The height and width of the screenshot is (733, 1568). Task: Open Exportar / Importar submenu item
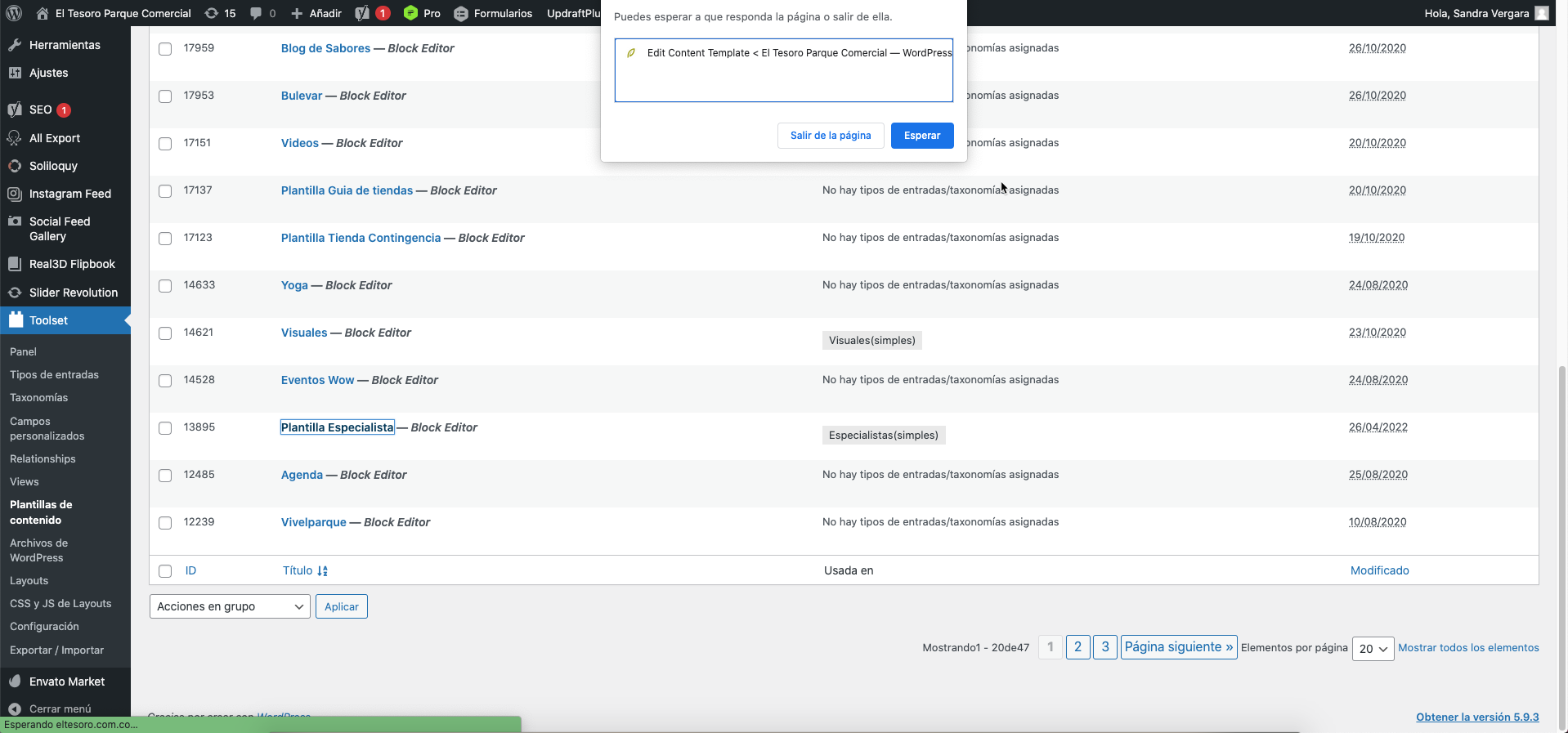tap(56, 650)
